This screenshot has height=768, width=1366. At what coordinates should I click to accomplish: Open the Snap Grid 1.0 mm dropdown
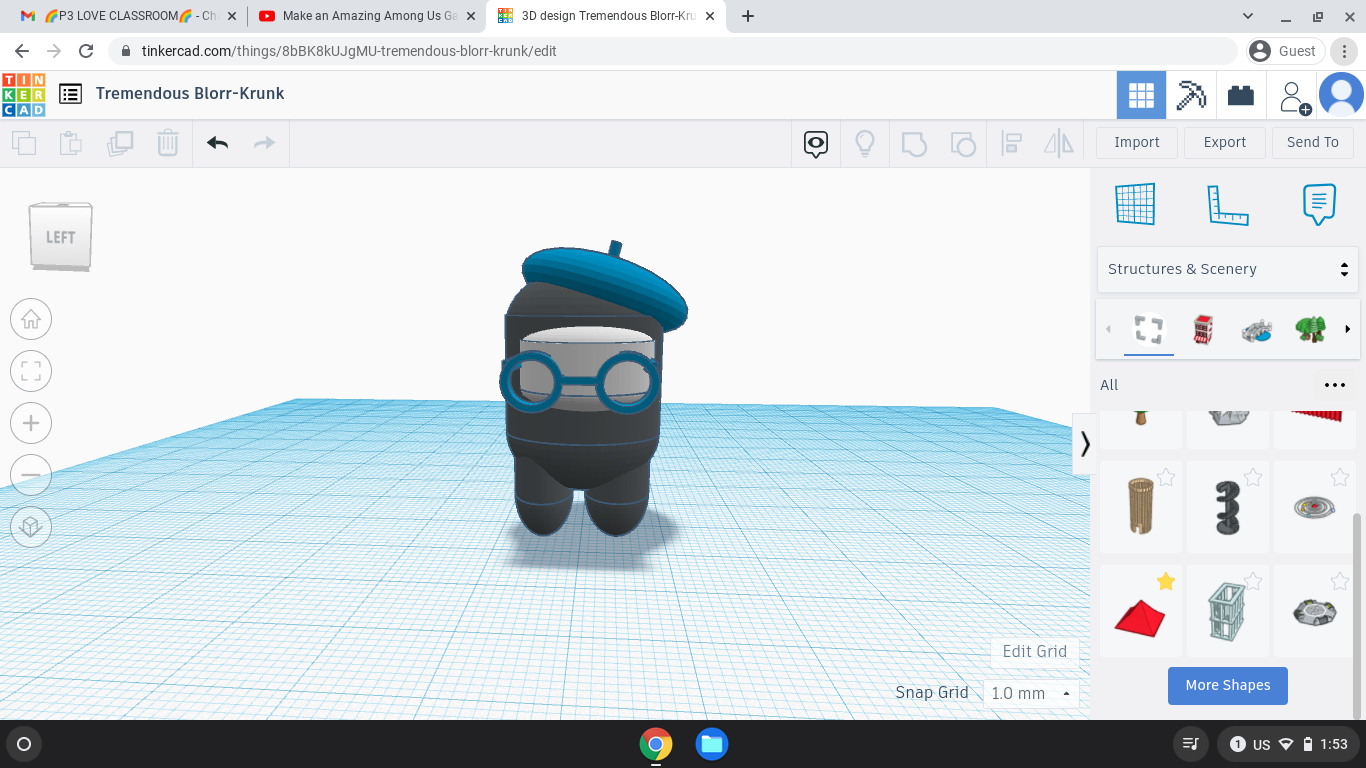[1030, 693]
